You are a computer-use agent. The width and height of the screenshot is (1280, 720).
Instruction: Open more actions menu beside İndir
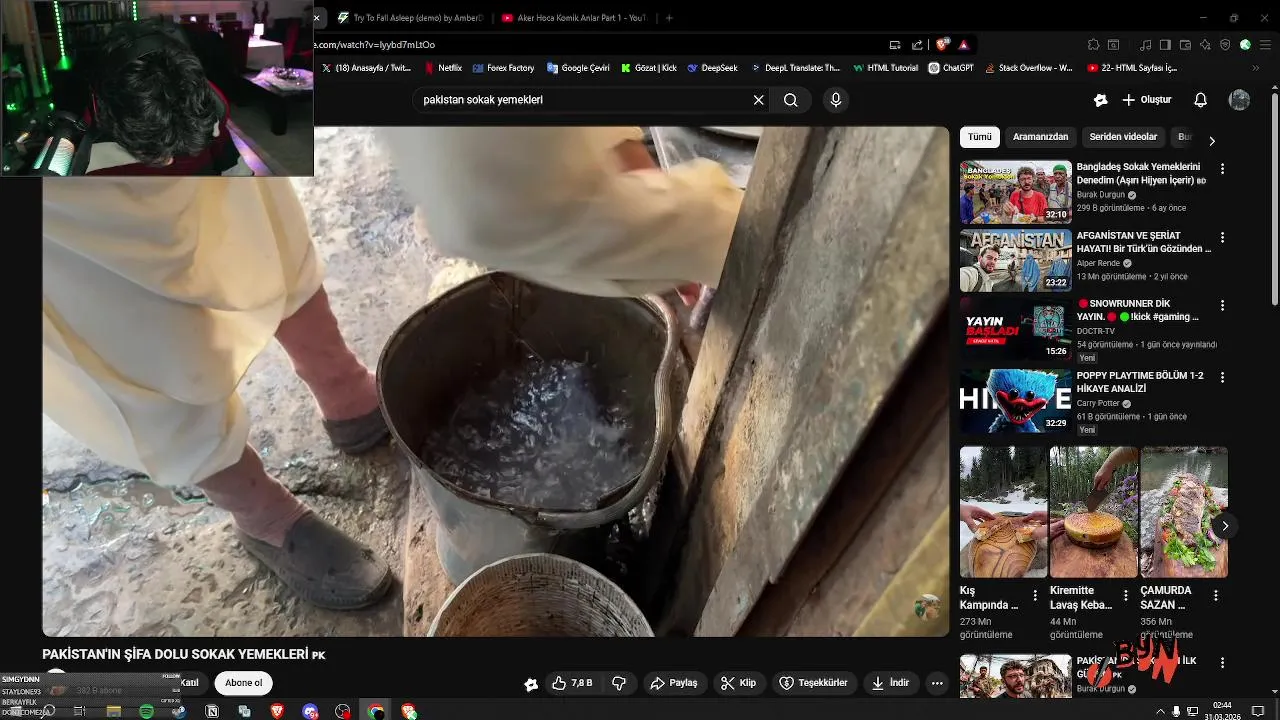(937, 683)
